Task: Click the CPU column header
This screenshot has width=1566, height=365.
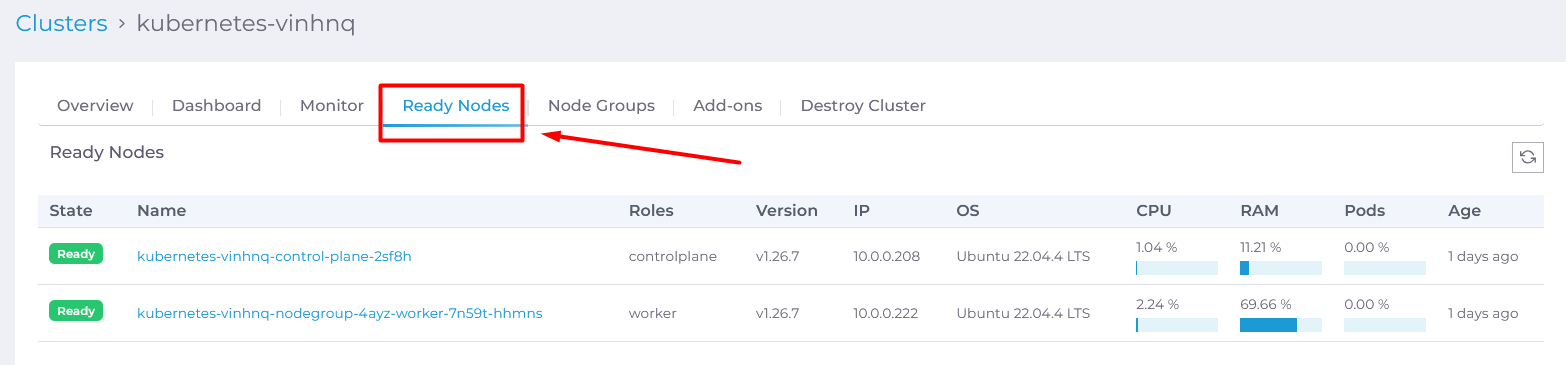Action: point(1154,211)
